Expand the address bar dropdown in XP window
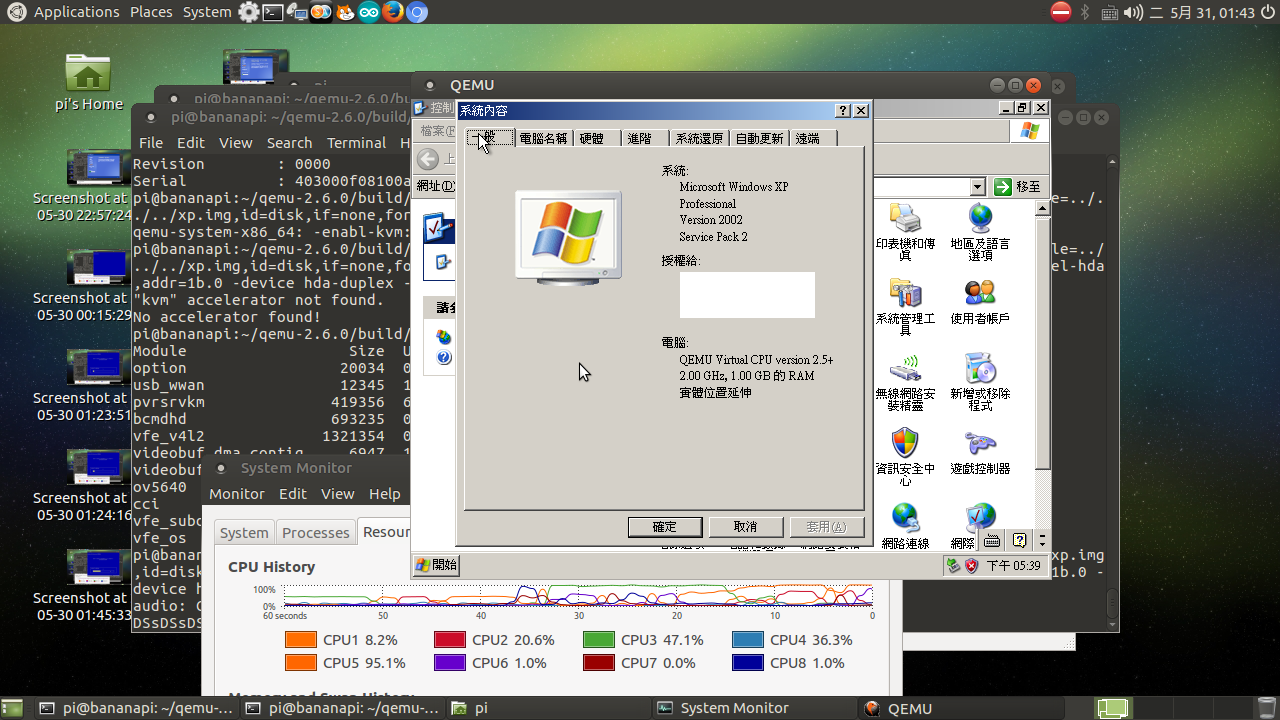Screen dimensions: 1280x720 coord(977,187)
